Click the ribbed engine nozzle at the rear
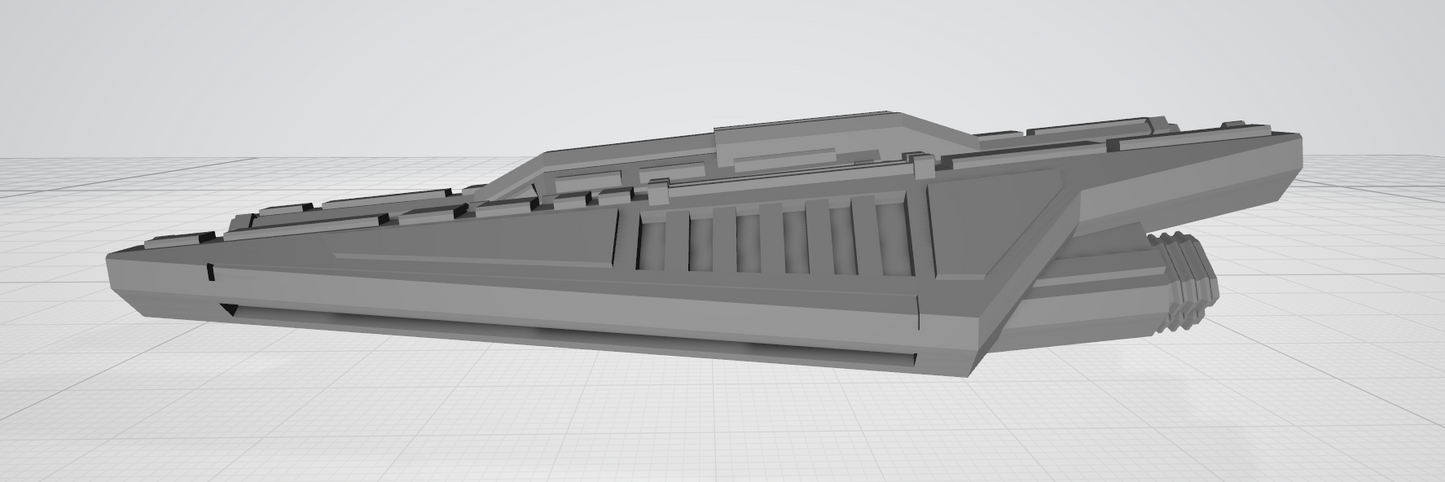The image size is (1445, 482). click(x=1190, y=280)
